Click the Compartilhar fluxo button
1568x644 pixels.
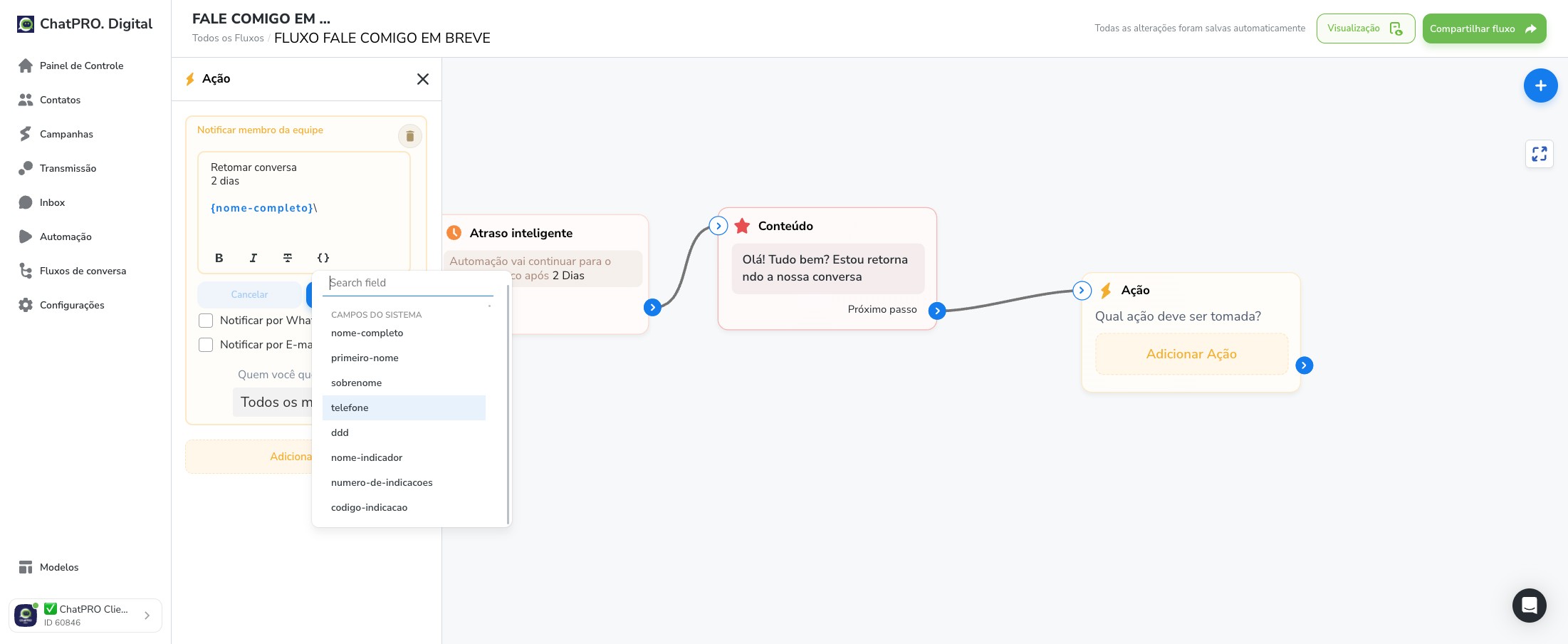[1484, 28]
